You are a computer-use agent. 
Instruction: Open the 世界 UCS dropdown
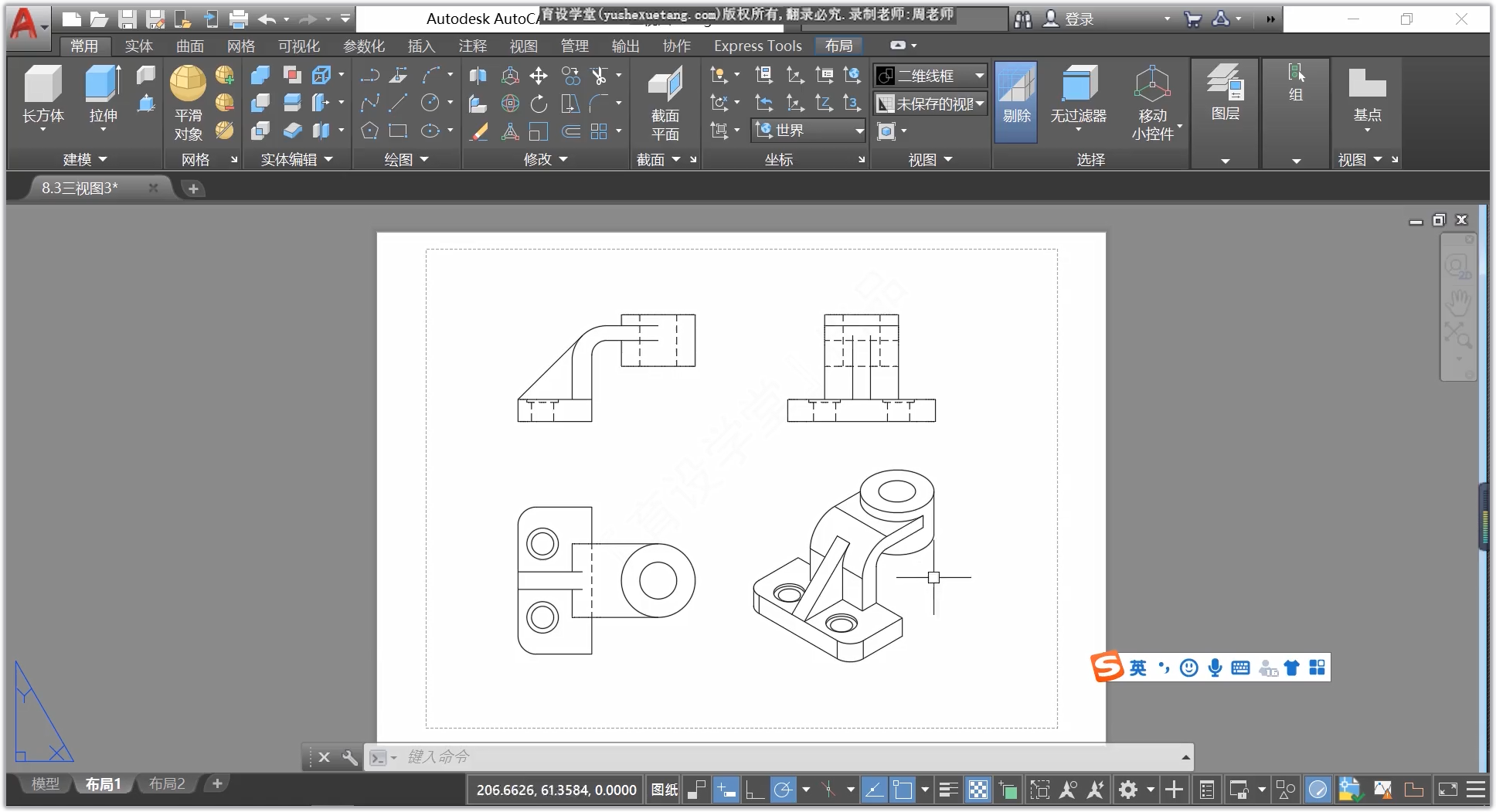[x=809, y=131]
